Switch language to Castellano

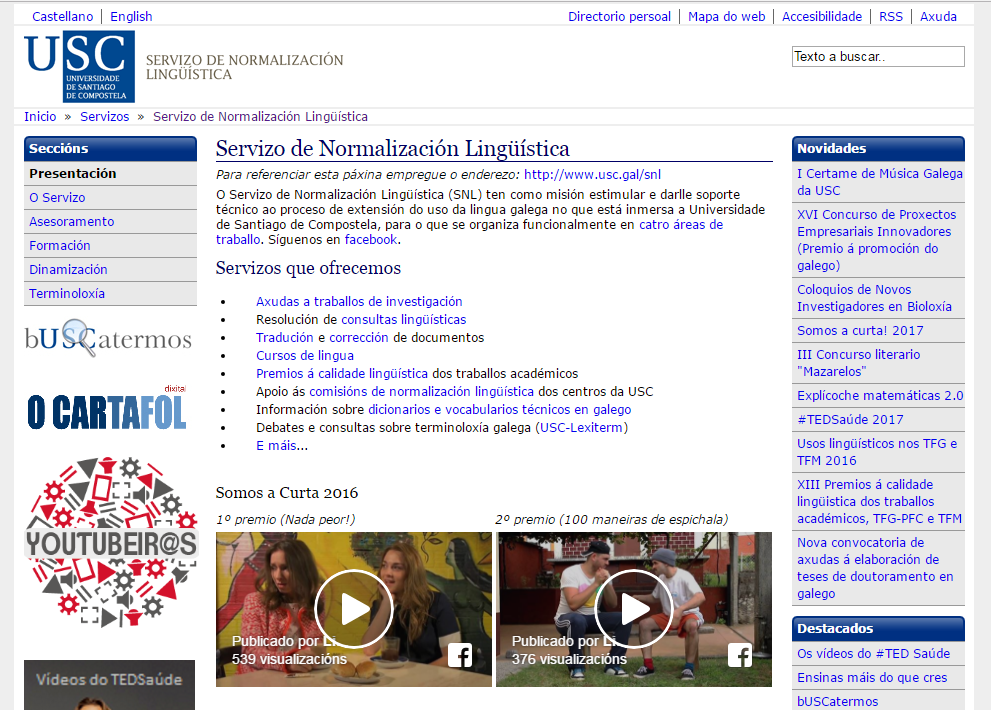(62, 16)
